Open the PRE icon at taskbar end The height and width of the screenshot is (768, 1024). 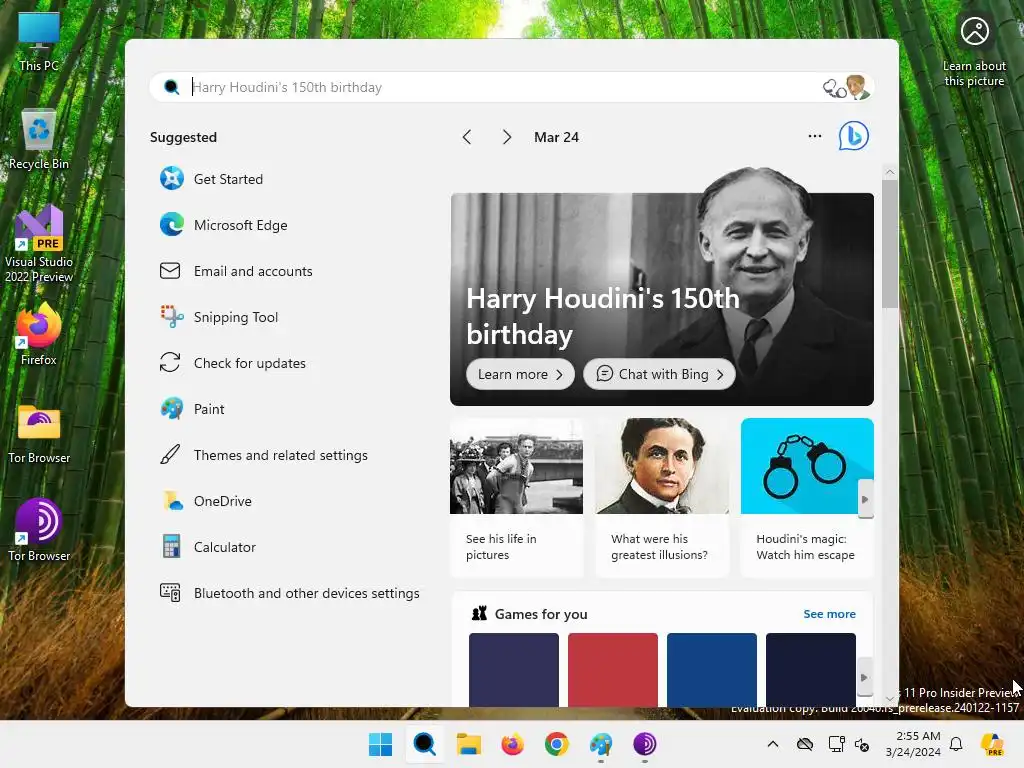[x=992, y=744]
